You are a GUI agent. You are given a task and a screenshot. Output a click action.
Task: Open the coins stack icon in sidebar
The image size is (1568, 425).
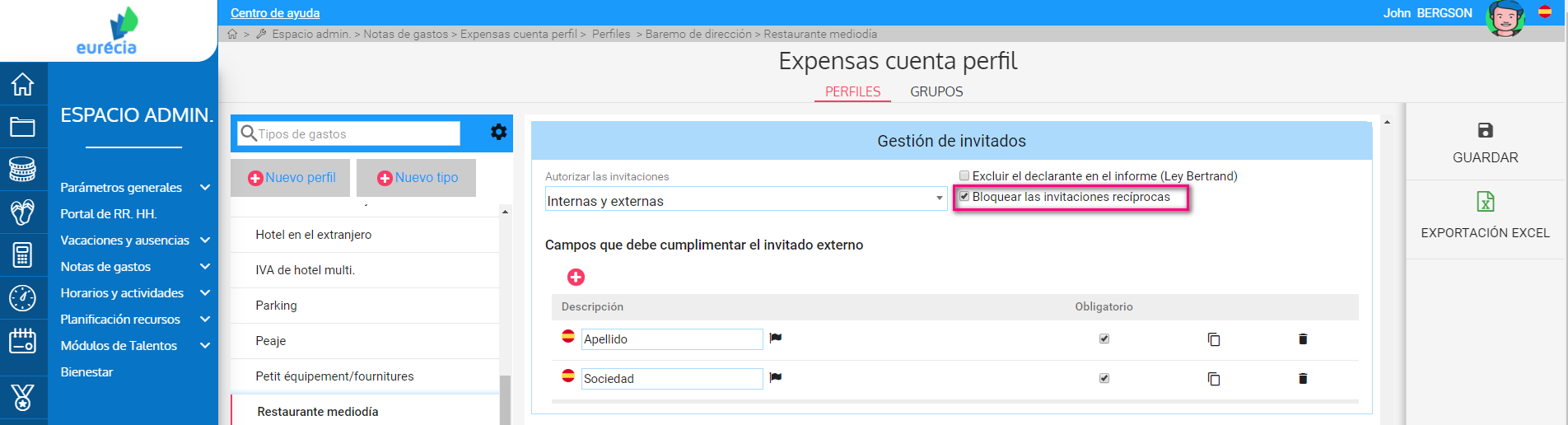[x=22, y=169]
